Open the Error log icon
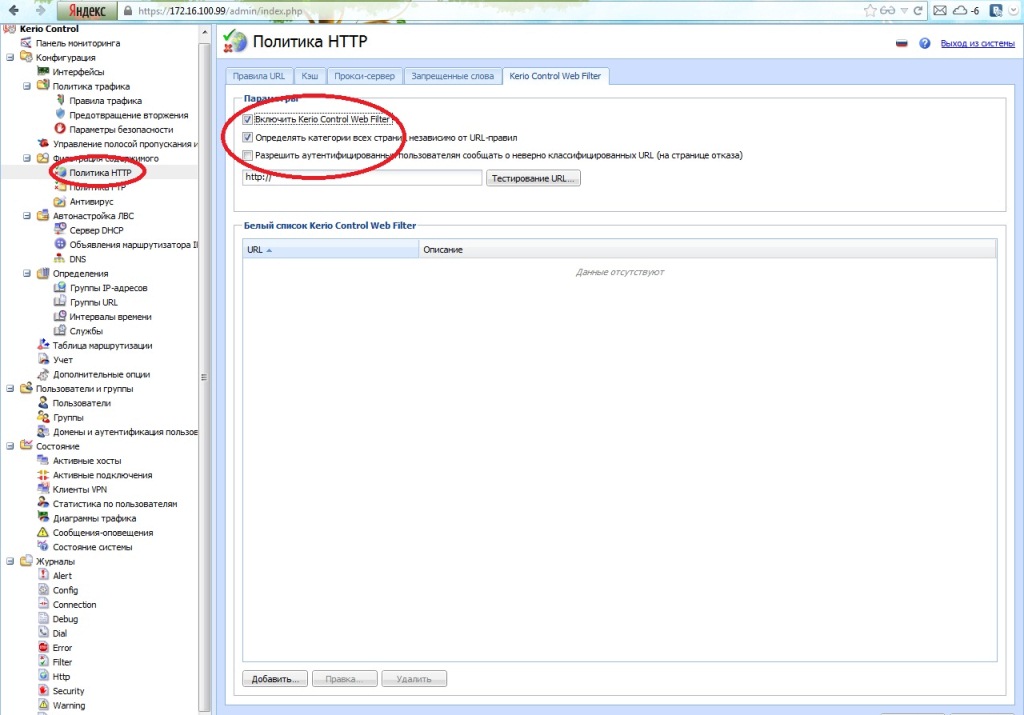This screenshot has width=1024, height=715. click(x=42, y=648)
